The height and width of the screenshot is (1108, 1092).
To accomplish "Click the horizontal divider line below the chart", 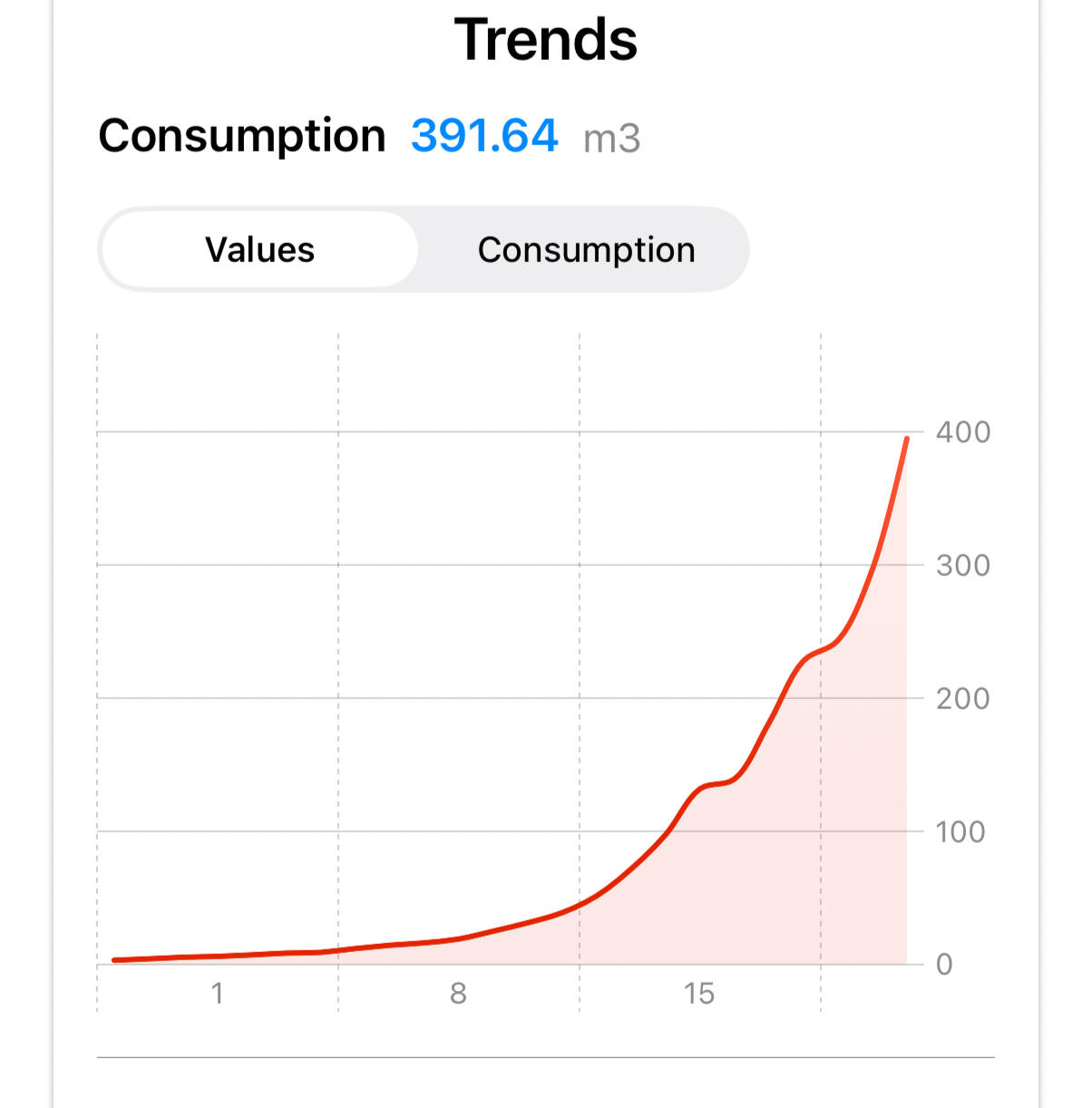I will [x=546, y=1057].
